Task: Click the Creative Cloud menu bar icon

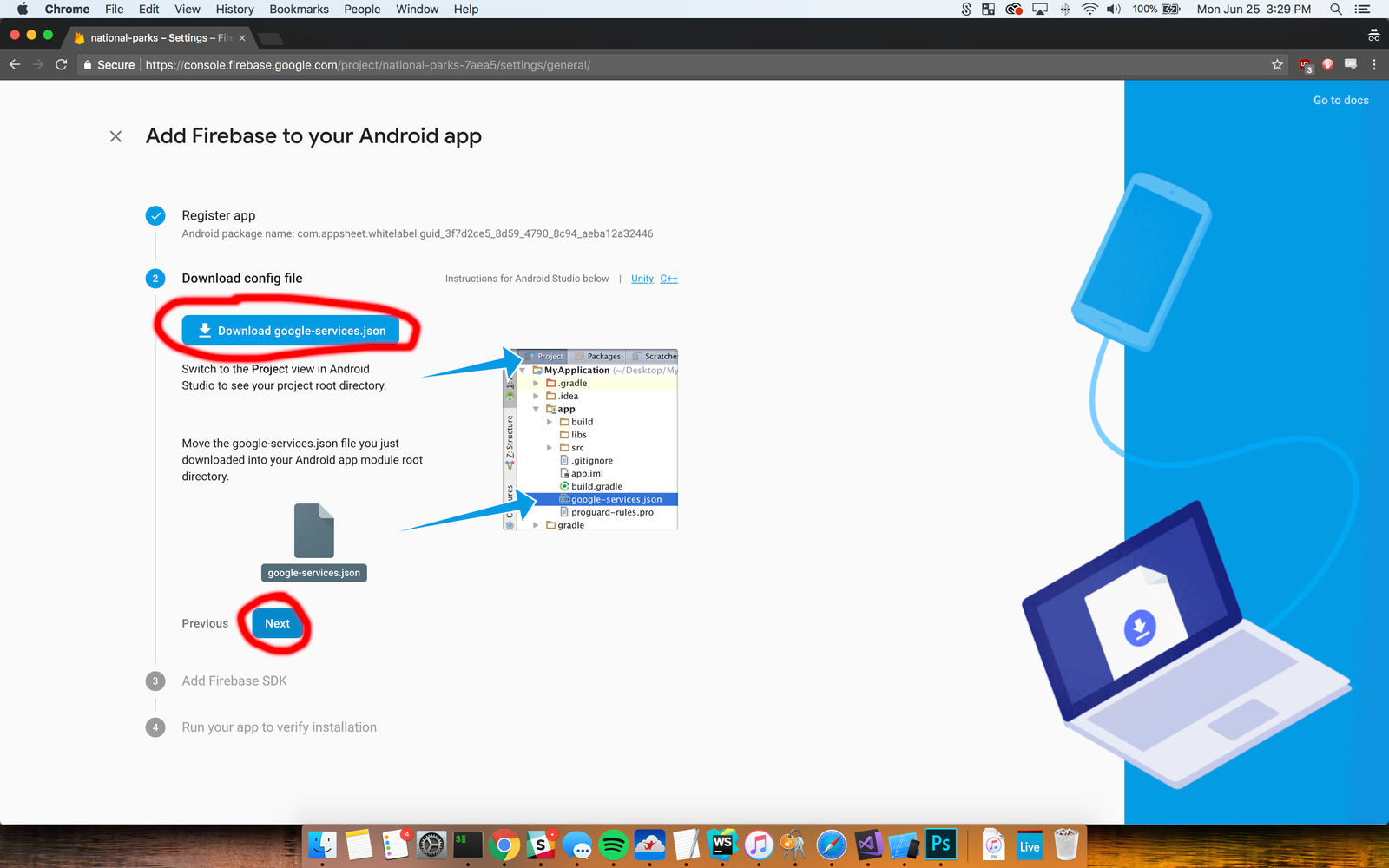Action: pyautogui.click(x=1013, y=9)
